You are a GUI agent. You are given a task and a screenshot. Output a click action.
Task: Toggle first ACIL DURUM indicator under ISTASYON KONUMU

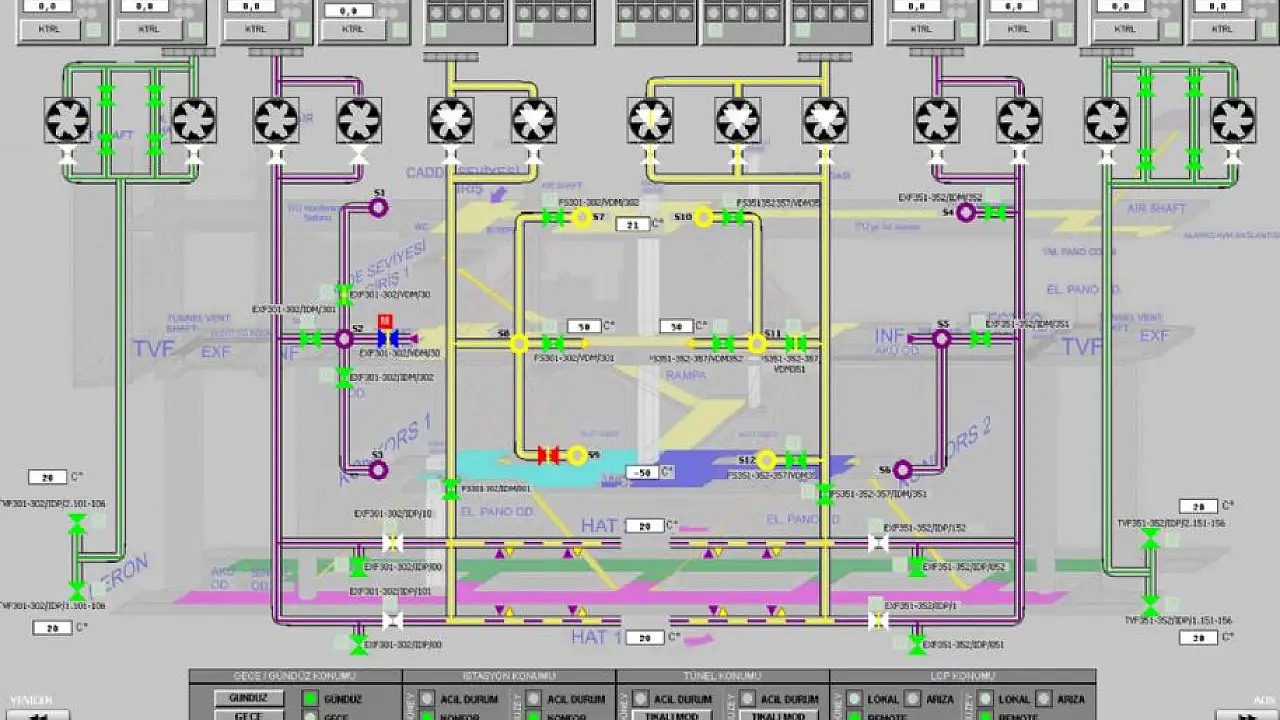click(x=428, y=699)
